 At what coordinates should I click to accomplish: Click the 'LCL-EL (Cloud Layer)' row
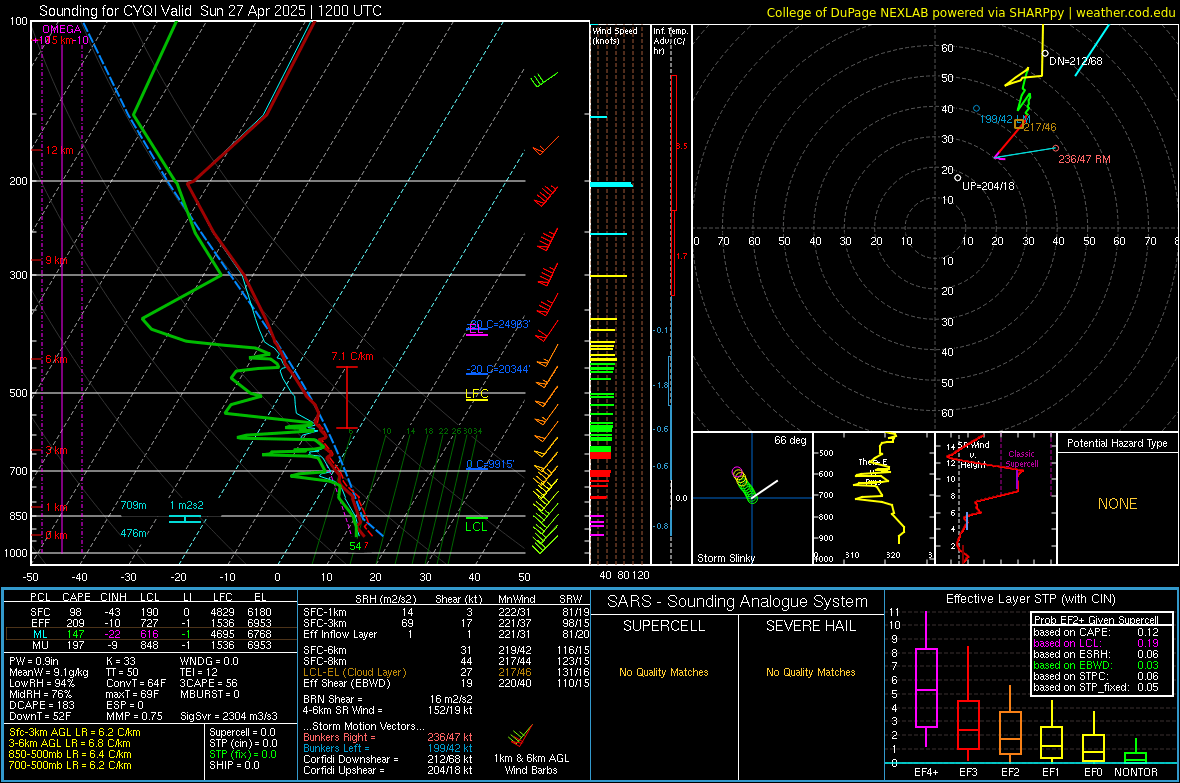point(446,672)
